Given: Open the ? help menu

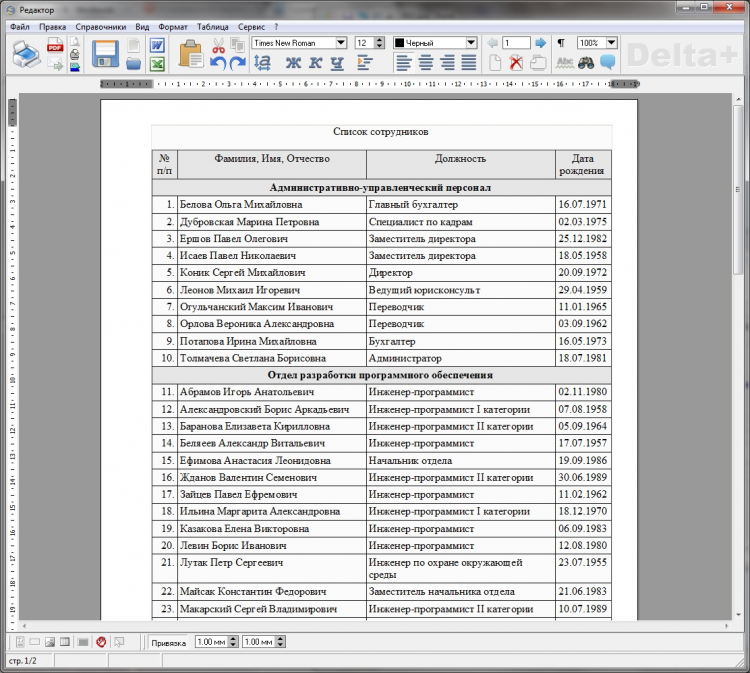Looking at the screenshot, I should (276, 27).
